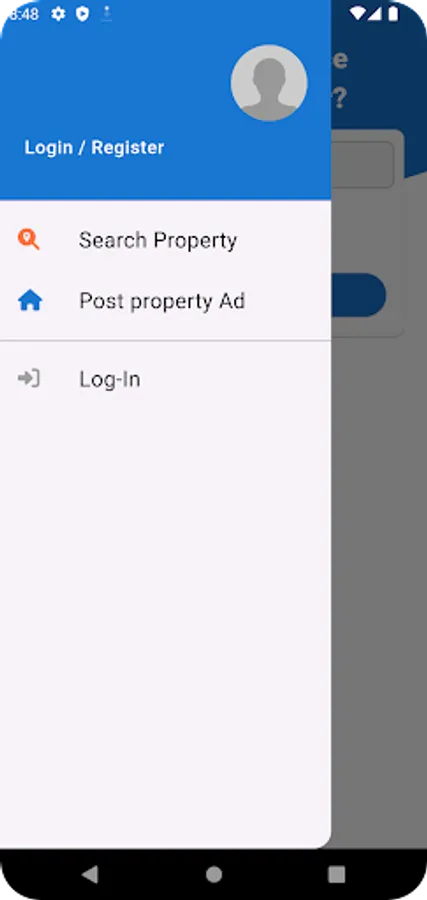
Task: Choose the Post property Ad menu entry
Action: (165, 301)
